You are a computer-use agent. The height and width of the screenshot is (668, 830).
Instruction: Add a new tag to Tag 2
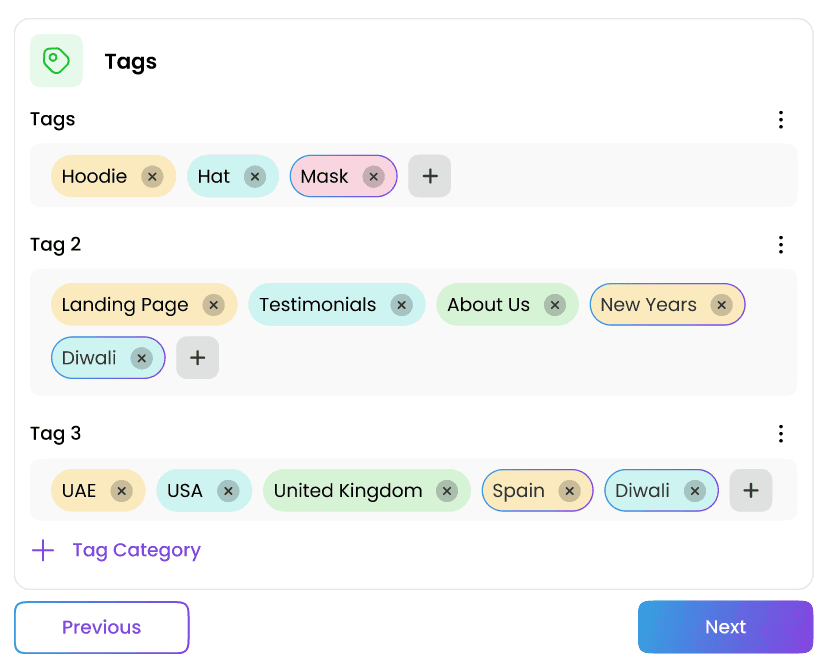click(198, 358)
